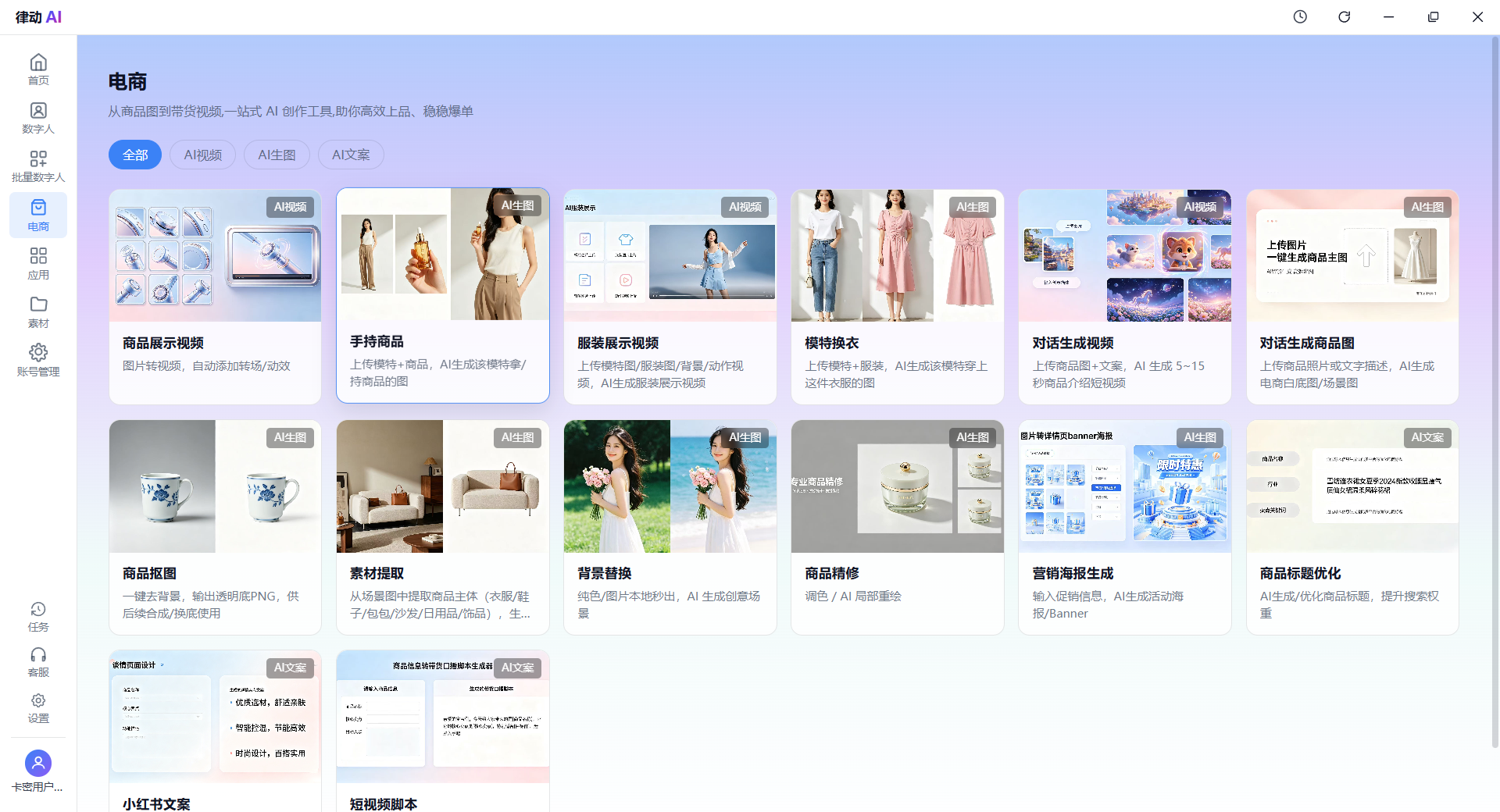Image resolution: width=1500 pixels, height=812 pixels.
Task: Click the 对话生成视频 title
Action: click(1073, 343)
